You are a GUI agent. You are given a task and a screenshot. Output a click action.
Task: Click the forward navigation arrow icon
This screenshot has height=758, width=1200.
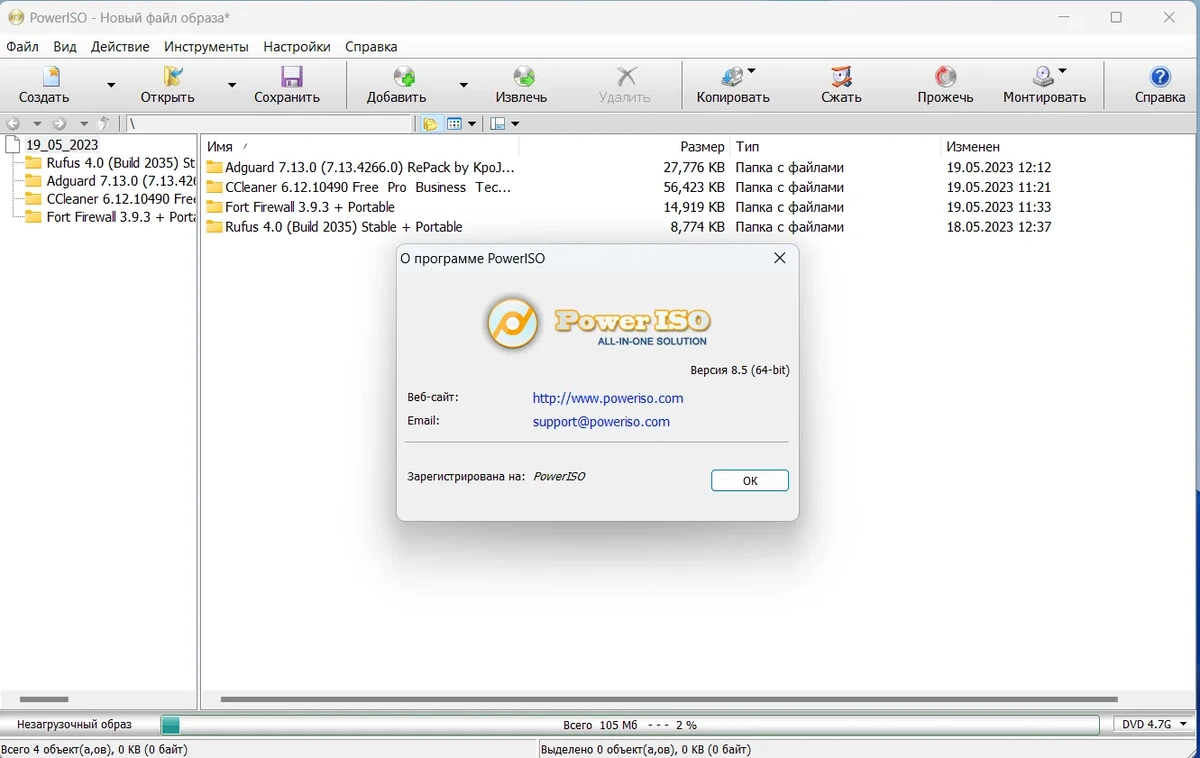(x=60, y=124)
